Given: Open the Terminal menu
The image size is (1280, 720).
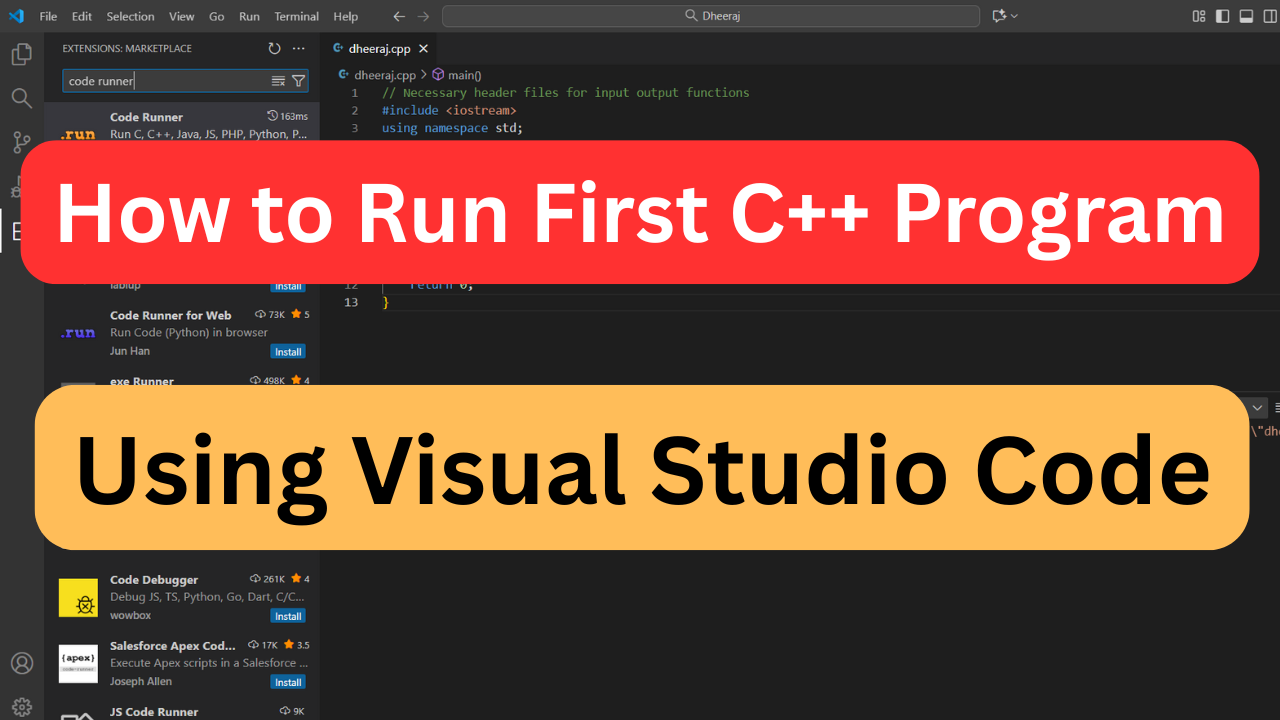Looking at the screenshot, I should point(296,16).
